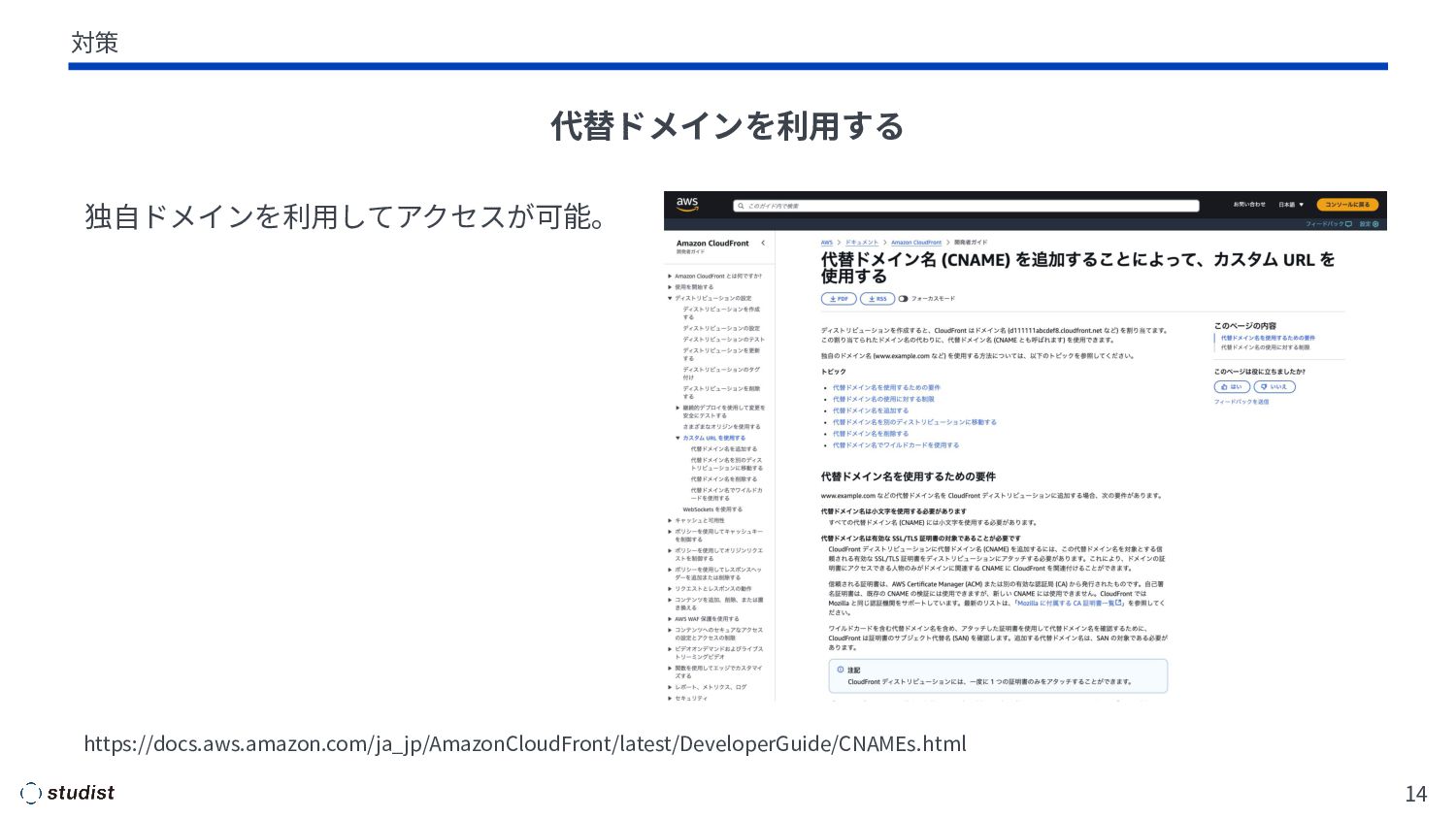The width and height of the screenshot is (1456, 819).
Task: Click the コンソールに戻る button
Action: pyautogui.click(x=1347, y=205)
